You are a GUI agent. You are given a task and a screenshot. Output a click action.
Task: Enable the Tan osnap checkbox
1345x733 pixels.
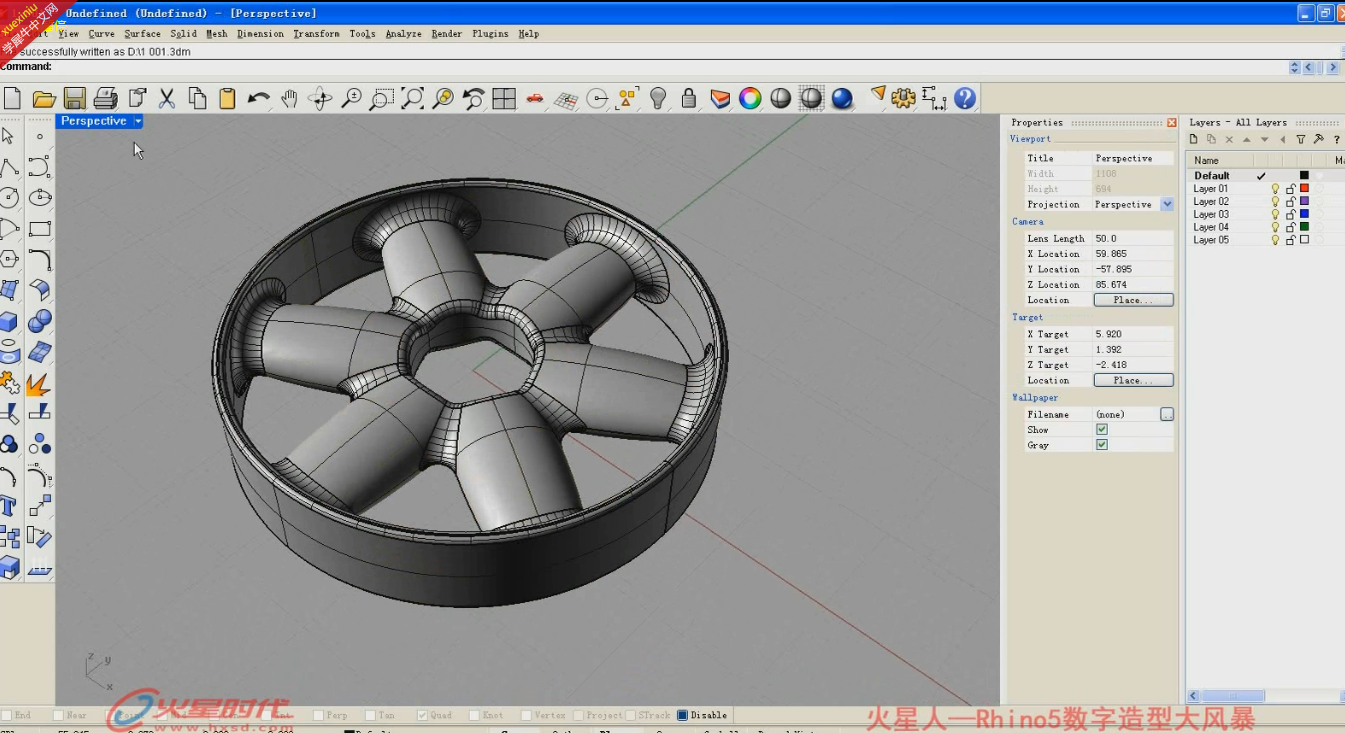tap(370, 715)
